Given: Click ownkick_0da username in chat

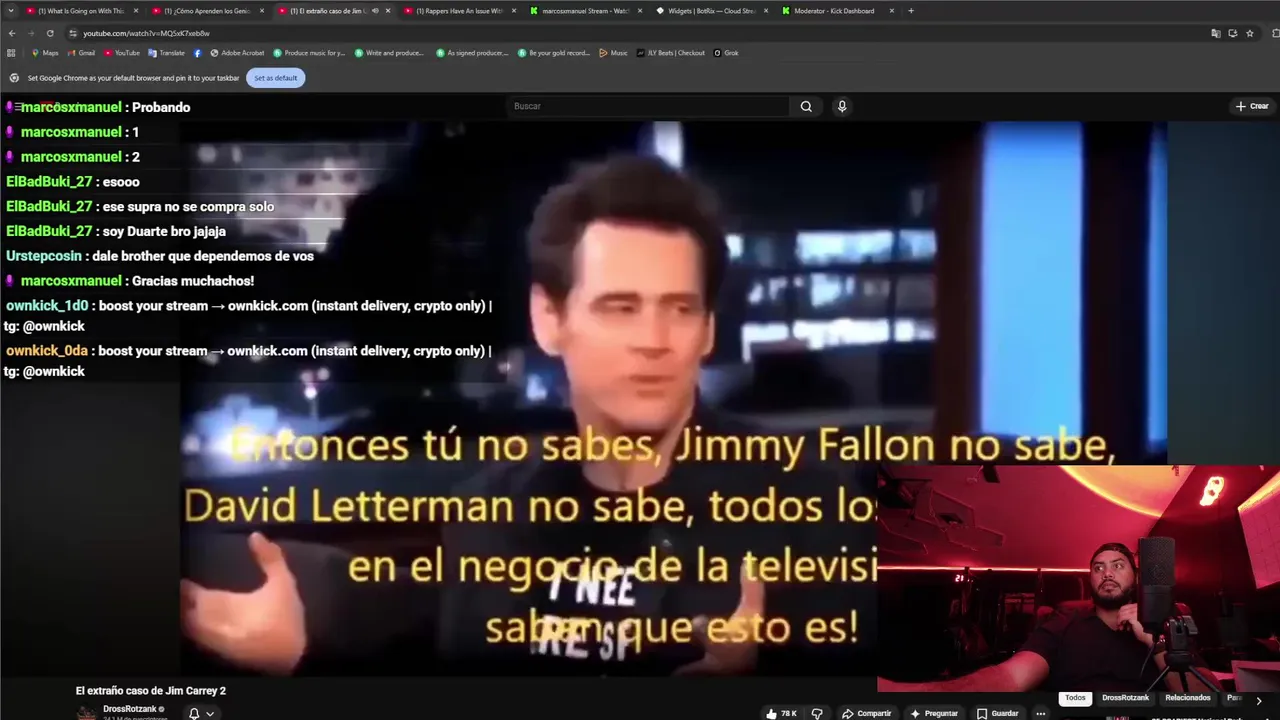Looking at the screenshot, I should pyautogui.click(x=47, y=351).
